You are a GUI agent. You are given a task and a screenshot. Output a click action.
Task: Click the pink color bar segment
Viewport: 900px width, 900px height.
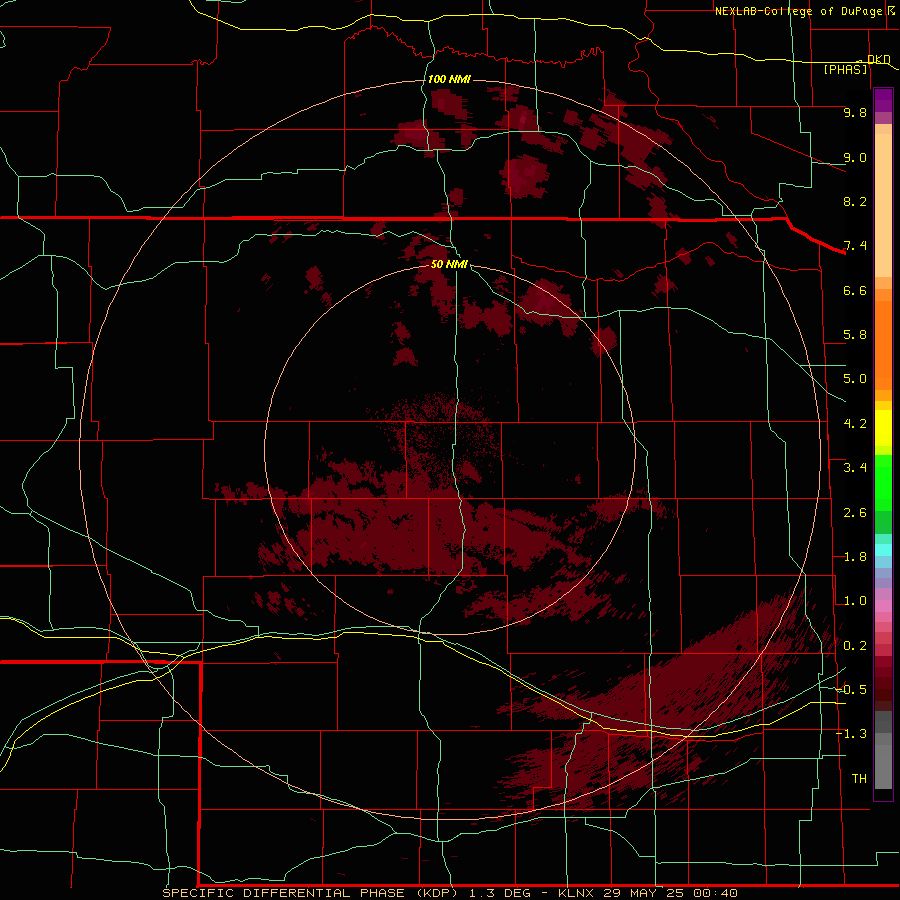pos(883,606)
